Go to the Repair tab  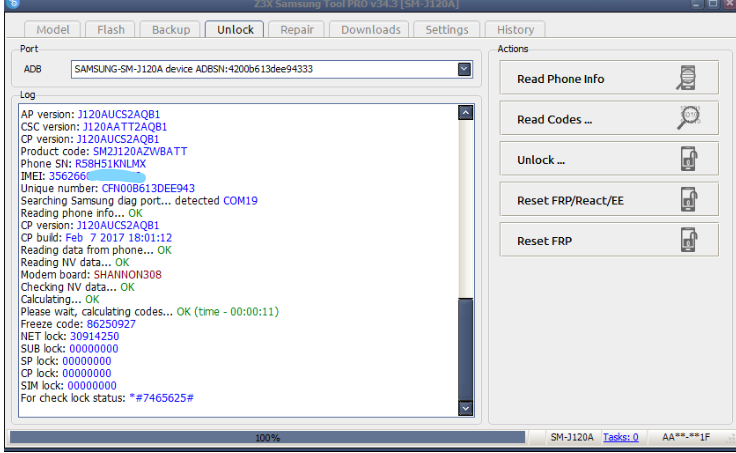tap(297, 30)
